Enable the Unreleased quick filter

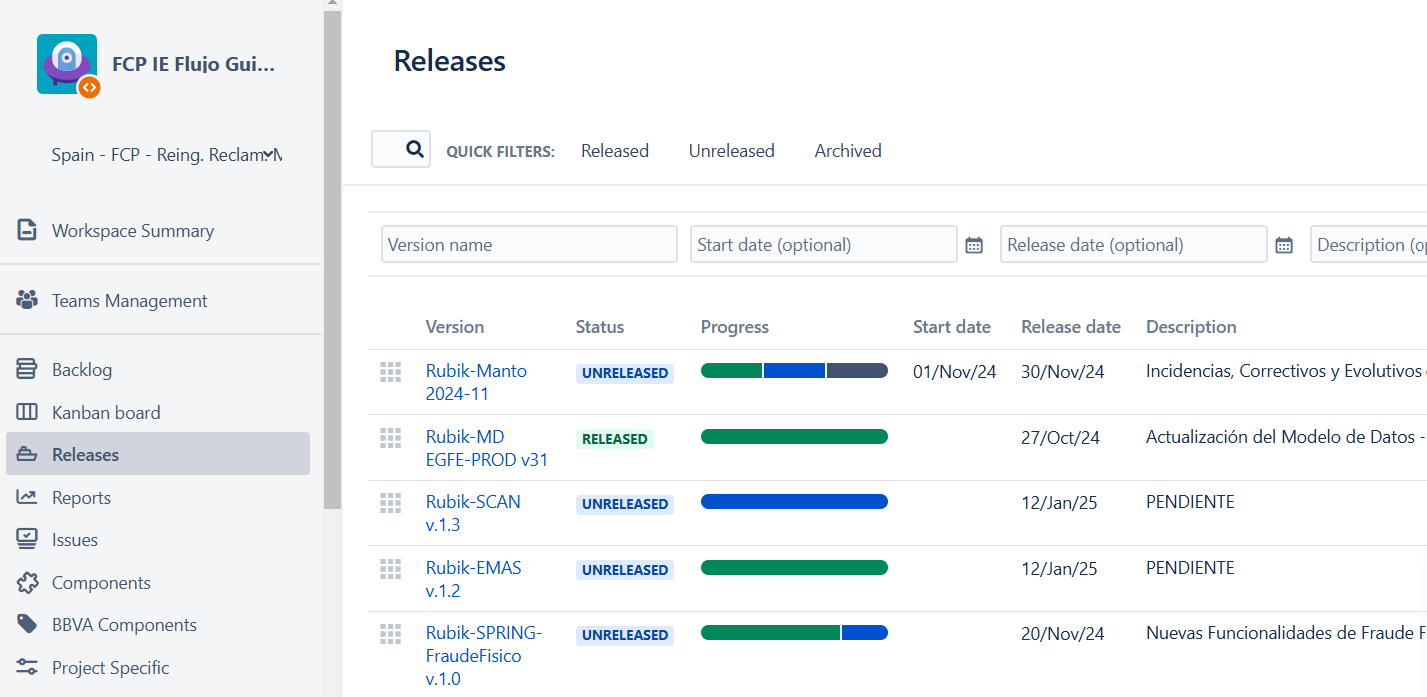[731, 150]
